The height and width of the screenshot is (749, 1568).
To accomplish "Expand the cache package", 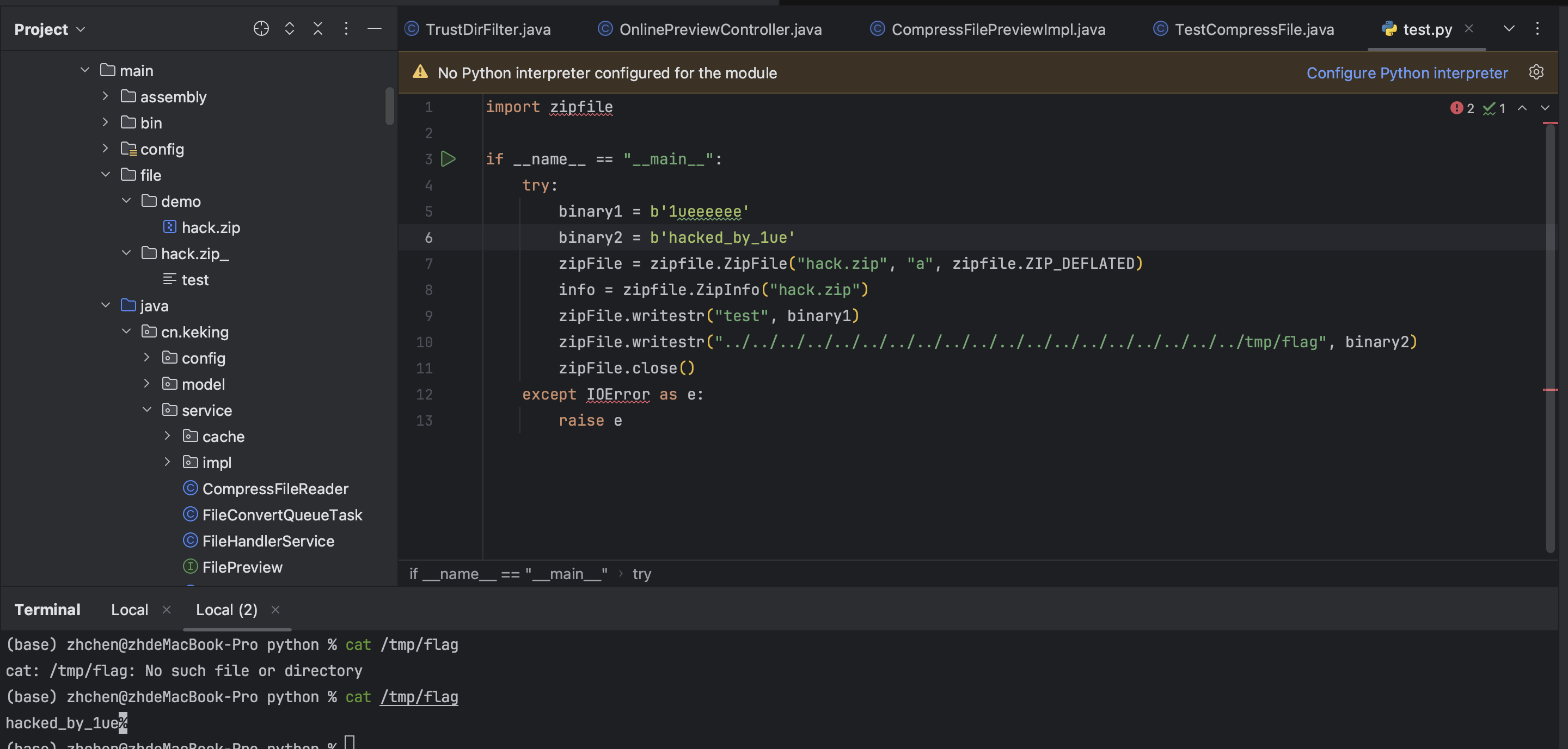I will [x=167, y=436].
